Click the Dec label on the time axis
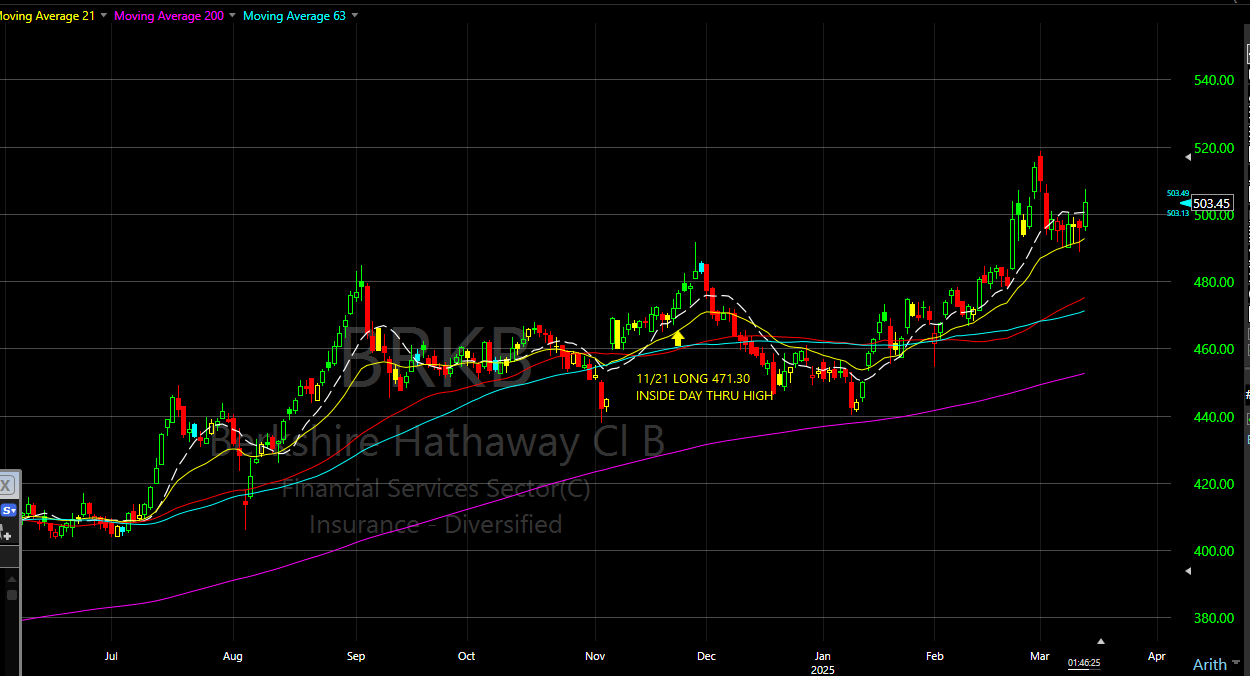Image resolution: width=1250 pixels, height=676 pixels. [706, 657]
